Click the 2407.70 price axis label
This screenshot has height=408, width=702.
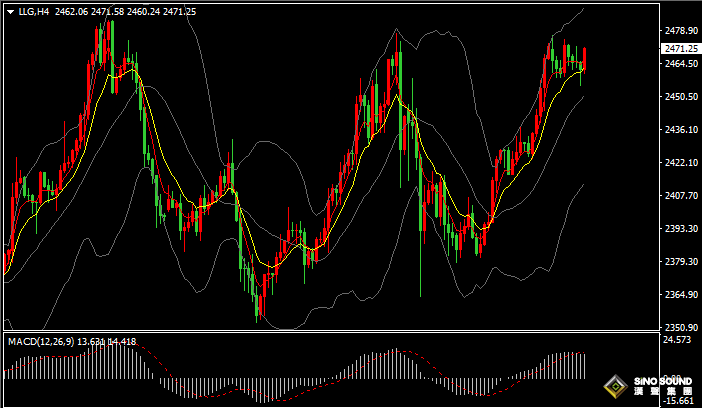pyautogui.click(x=680, y=196)
